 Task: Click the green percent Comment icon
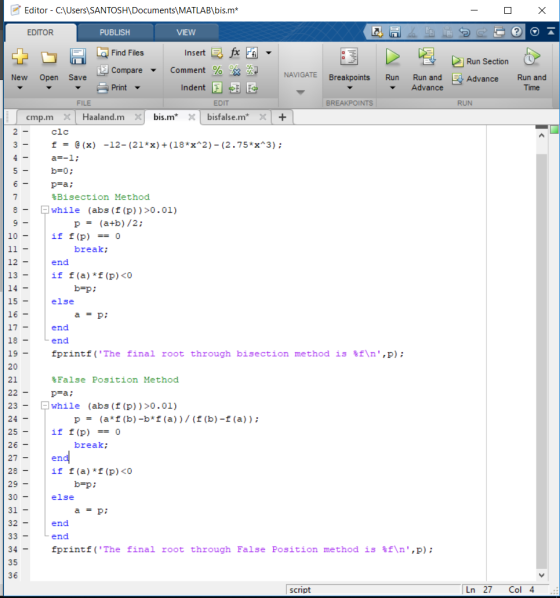pyautogui.click(x=217, y=70)
